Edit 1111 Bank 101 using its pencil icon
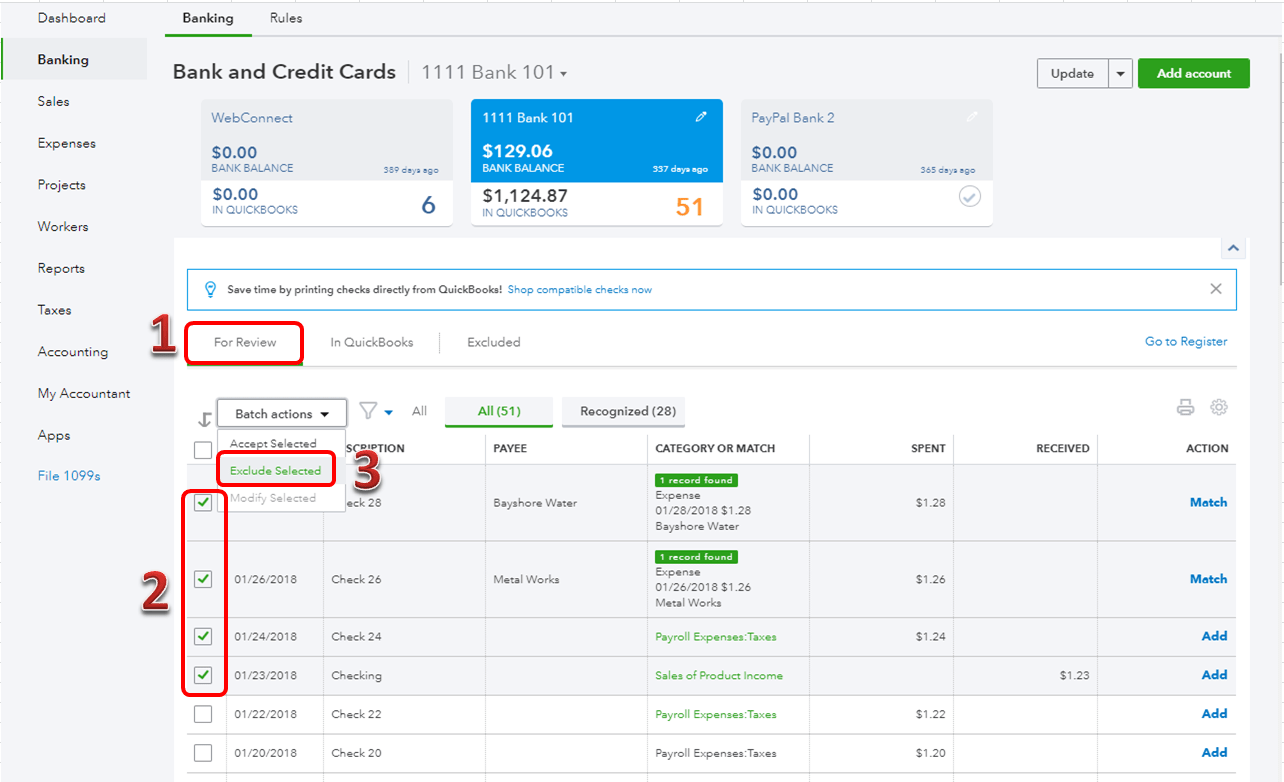Image resolution: width=1284 pixels, height=782 pixels. [x=702, y=117]
